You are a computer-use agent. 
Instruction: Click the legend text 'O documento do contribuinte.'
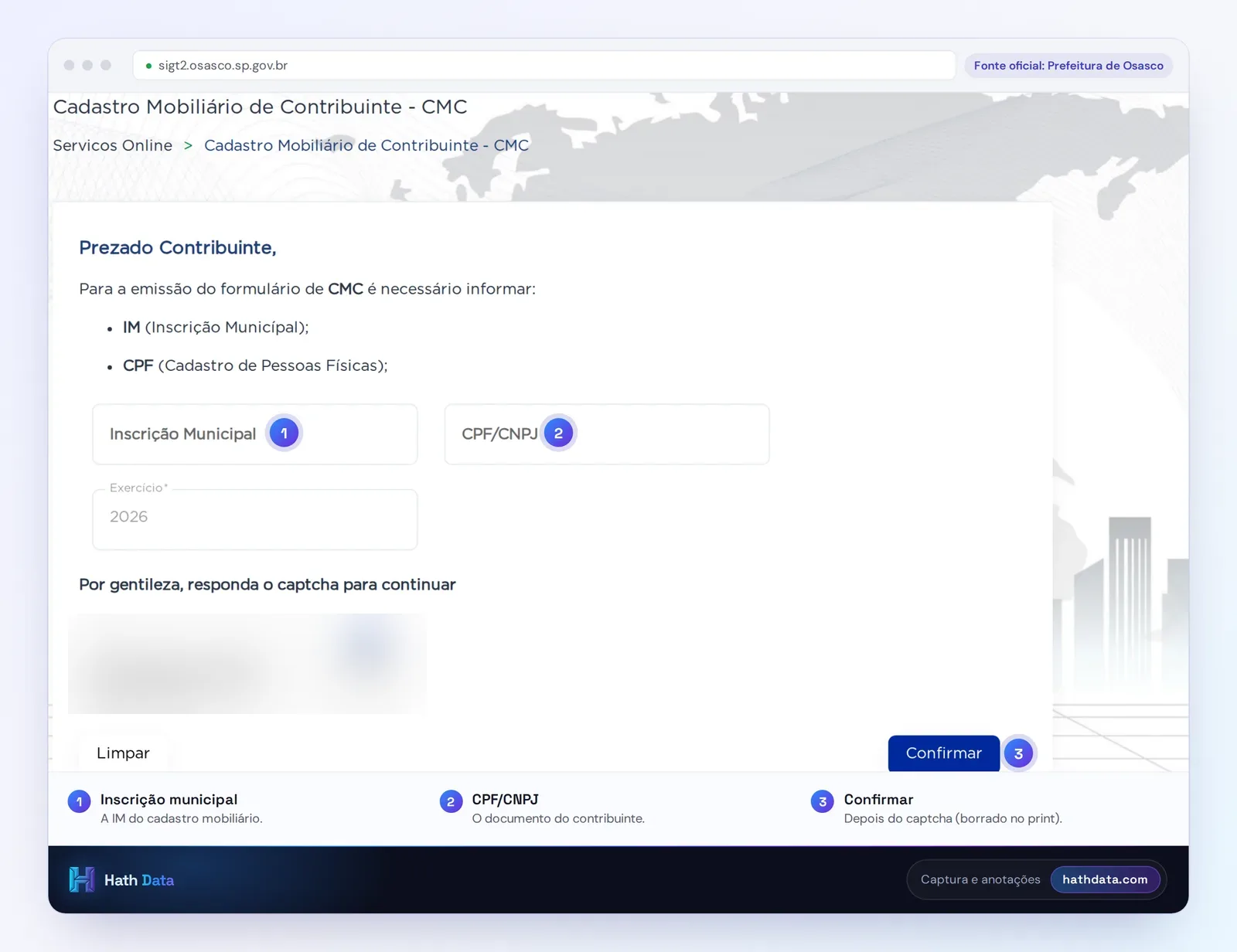click(558, 818)
